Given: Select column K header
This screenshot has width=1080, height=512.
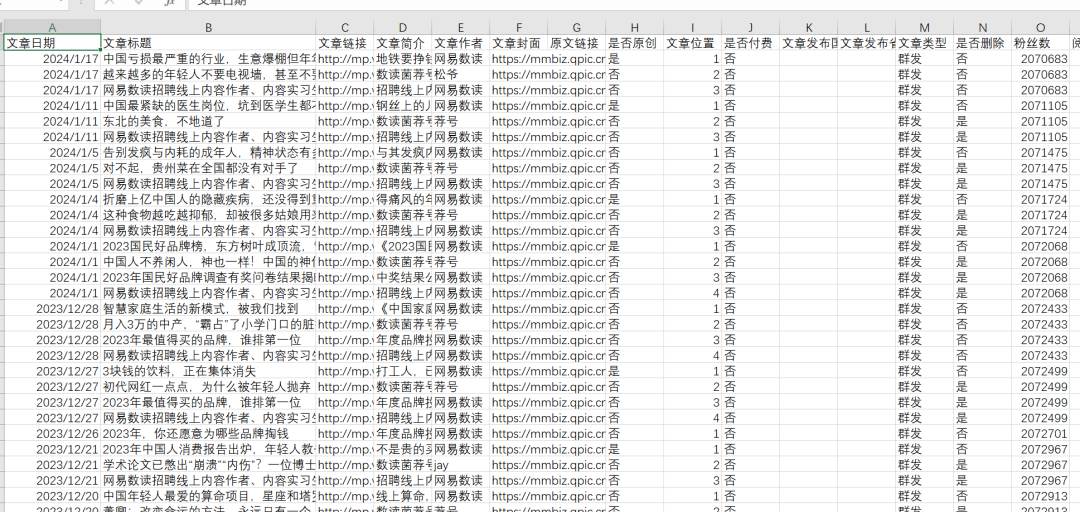Looking at the screenshot, I should click(809, 28).
